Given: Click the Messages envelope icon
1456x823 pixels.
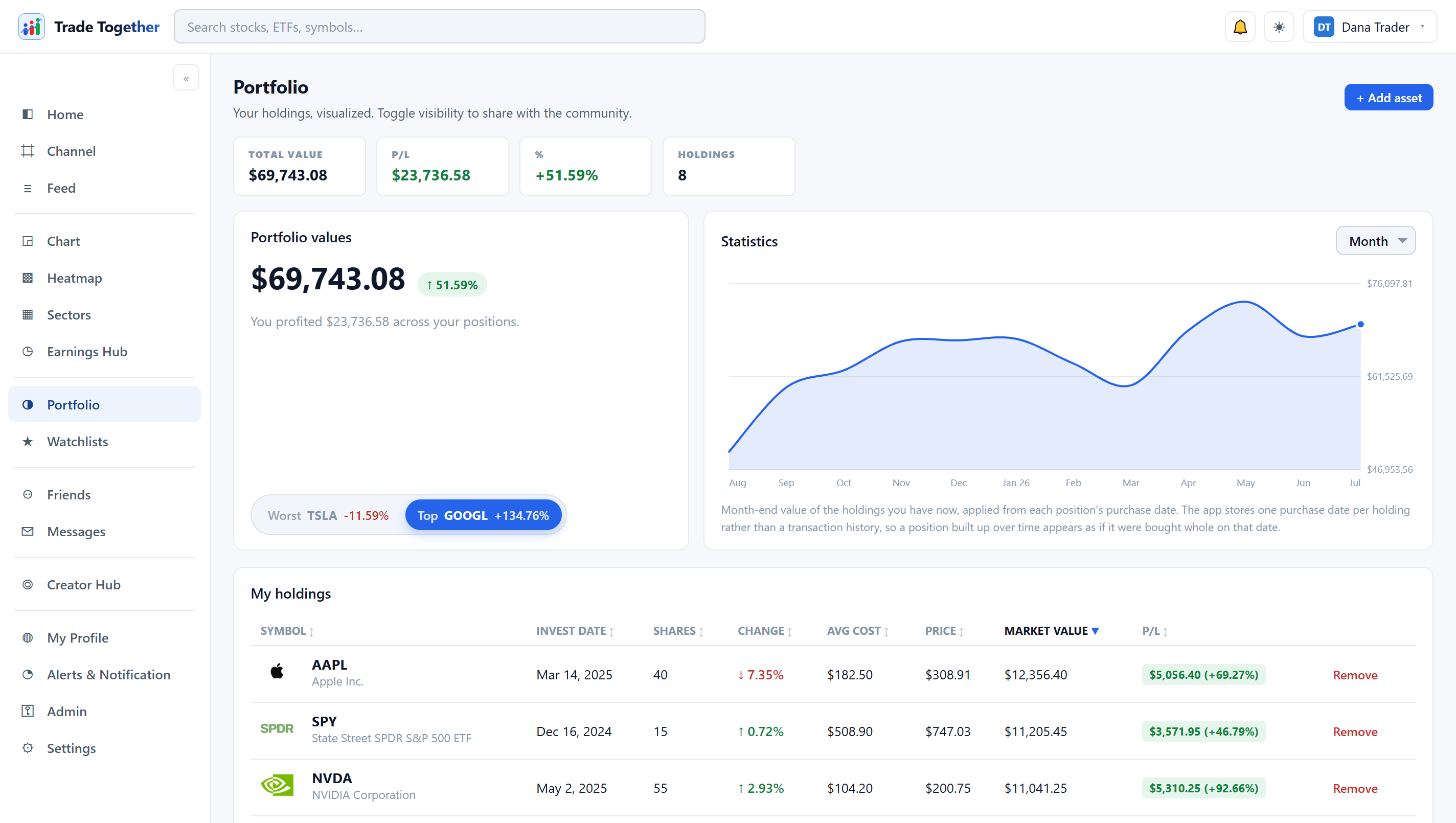Looking at the screenshot, I should click(x=28, y=531).
